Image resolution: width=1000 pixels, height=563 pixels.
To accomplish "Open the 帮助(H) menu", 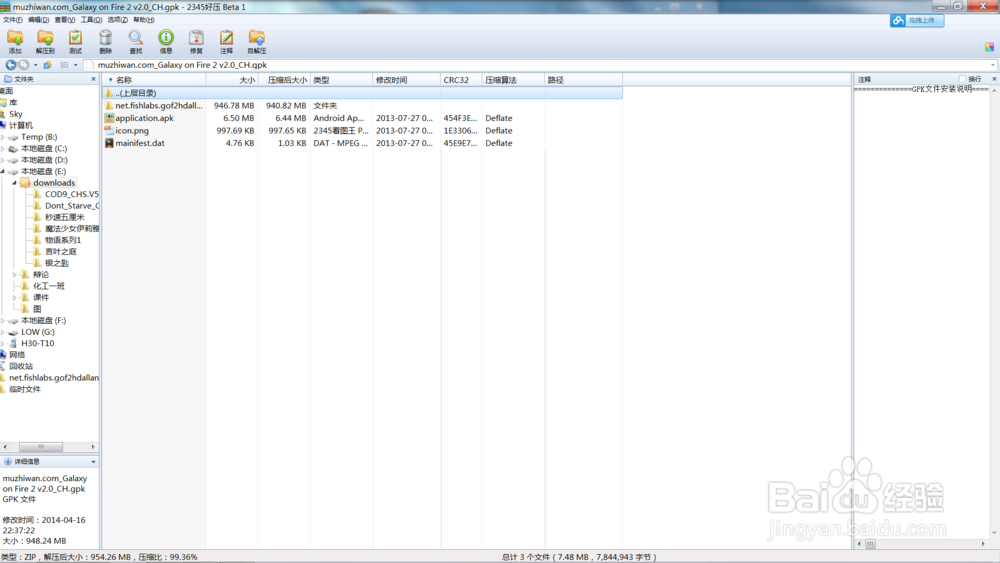I will (x=143, y=20).
